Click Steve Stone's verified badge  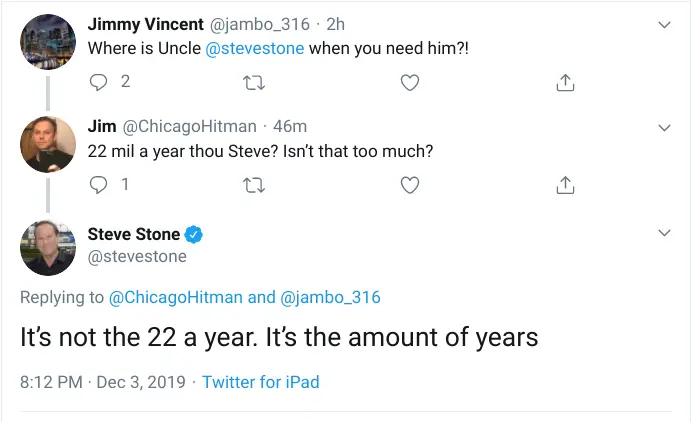point(195,234)
